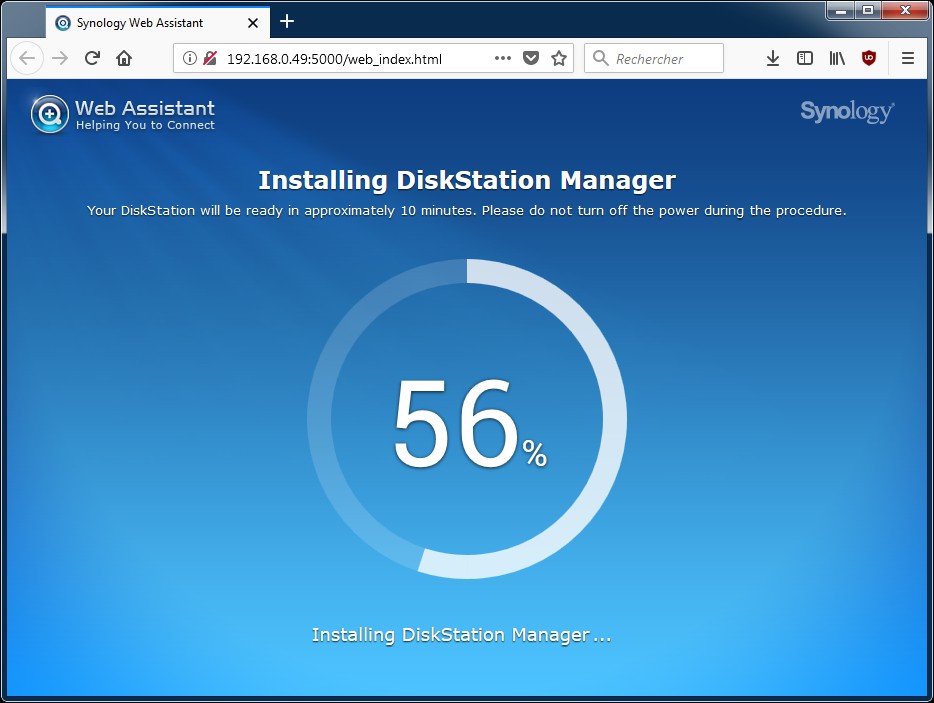Reload the current page

point(92,58)
